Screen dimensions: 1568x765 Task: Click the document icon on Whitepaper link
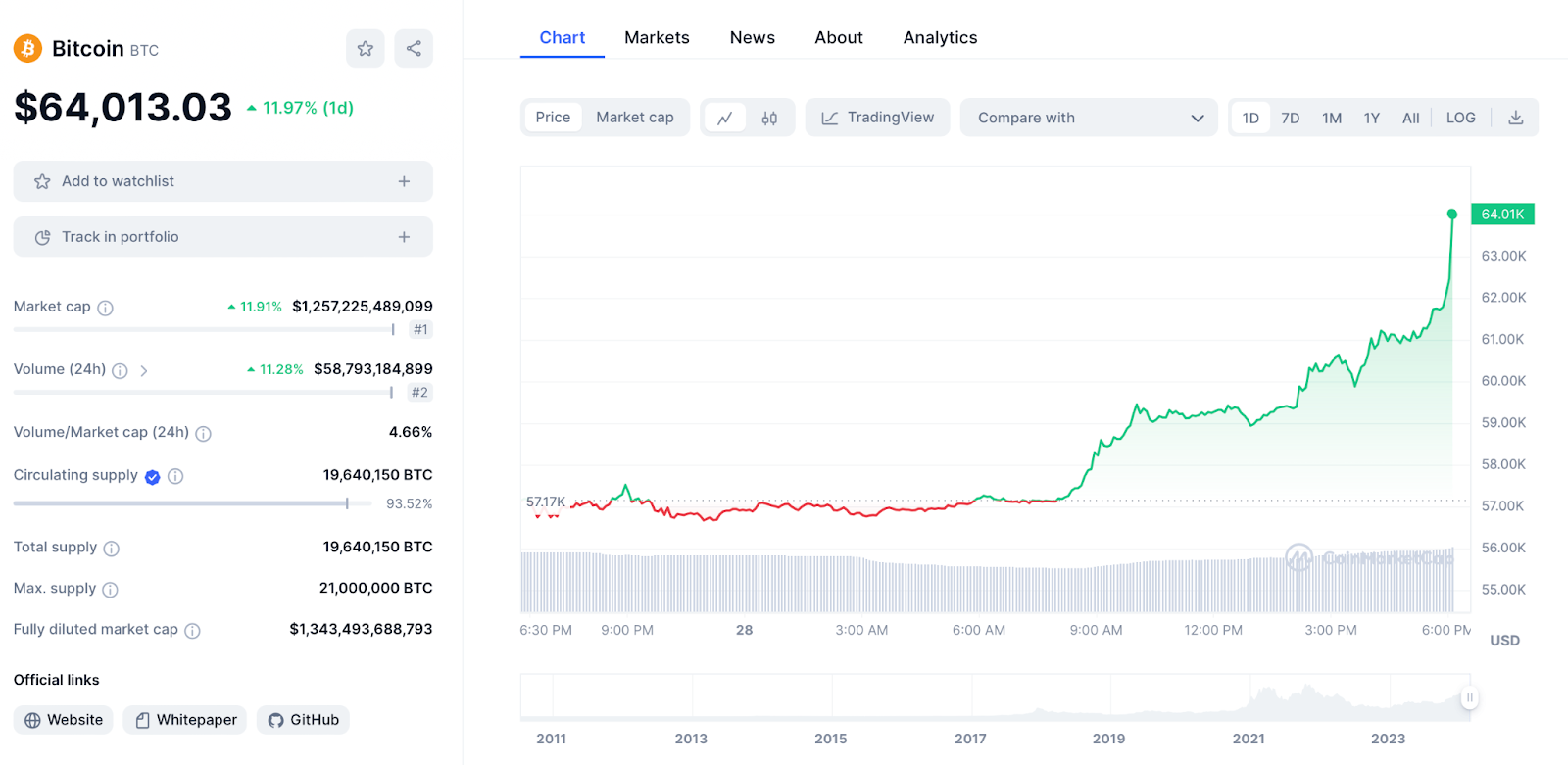143,720
